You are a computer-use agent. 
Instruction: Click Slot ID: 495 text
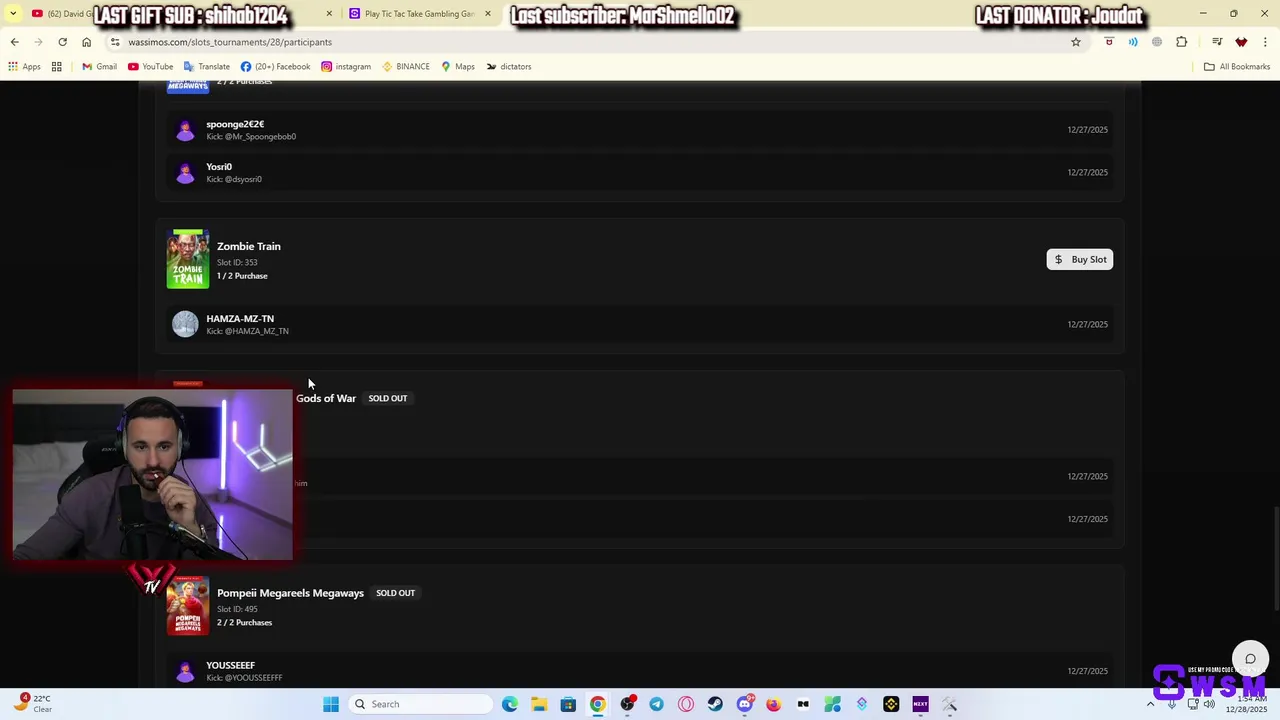tap(237, 609)
